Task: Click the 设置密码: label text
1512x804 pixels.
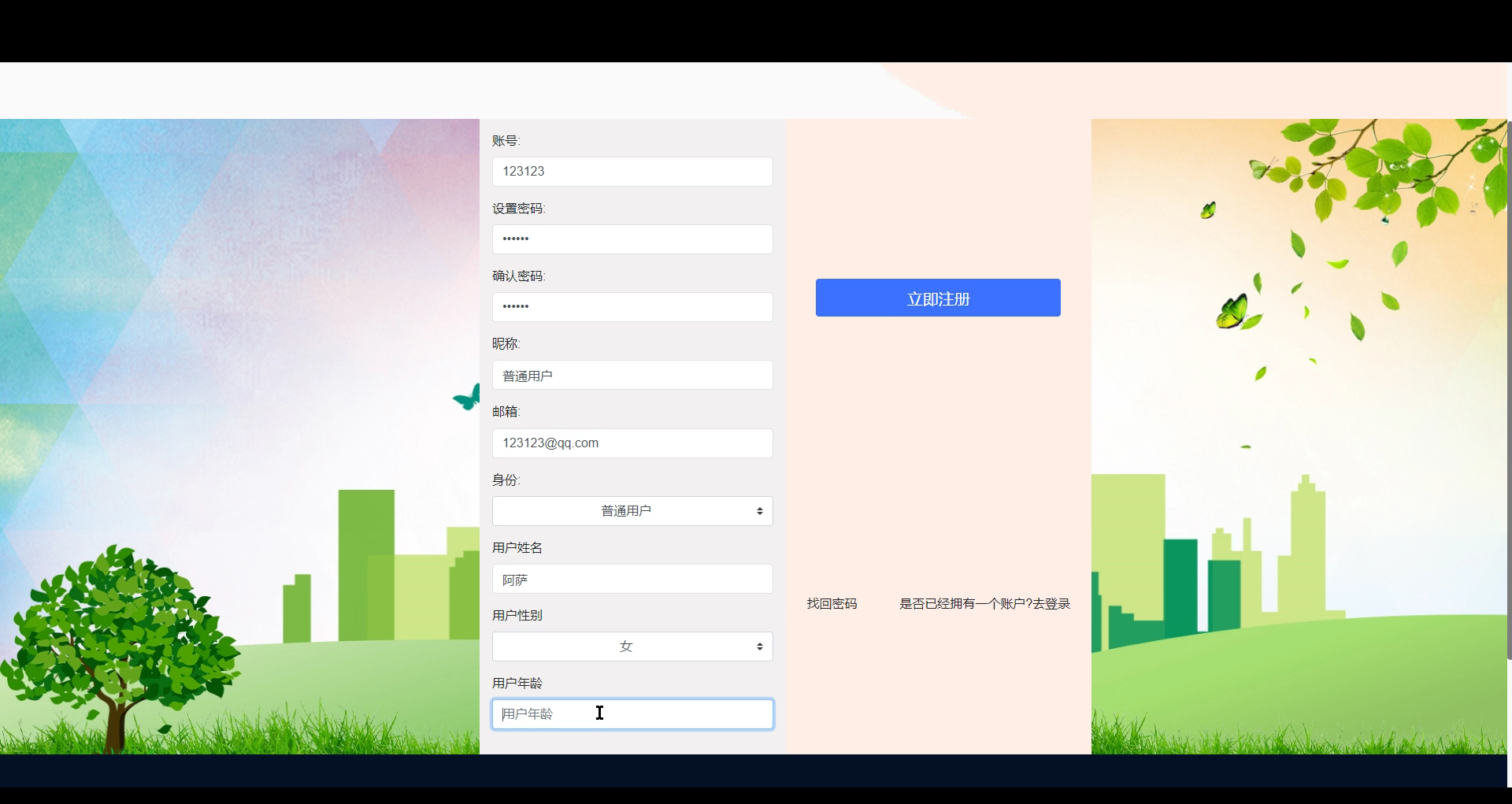Action: click(519, 209)
